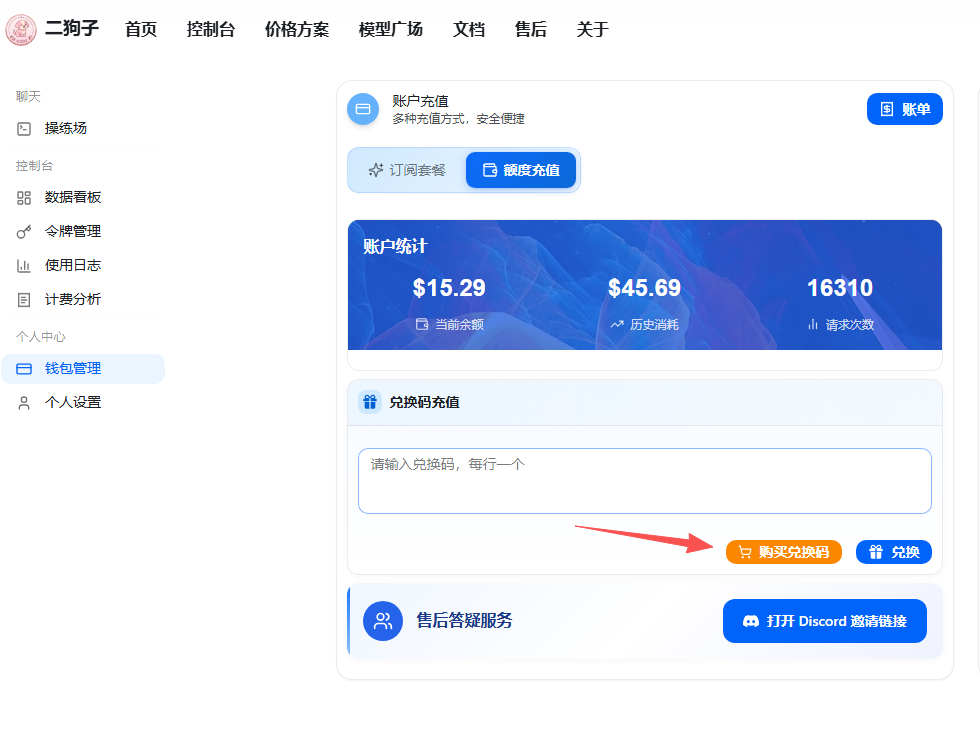Select the 计费分析 document icon
The width and height of the screenshot is (980, 752).
point(24,300)
